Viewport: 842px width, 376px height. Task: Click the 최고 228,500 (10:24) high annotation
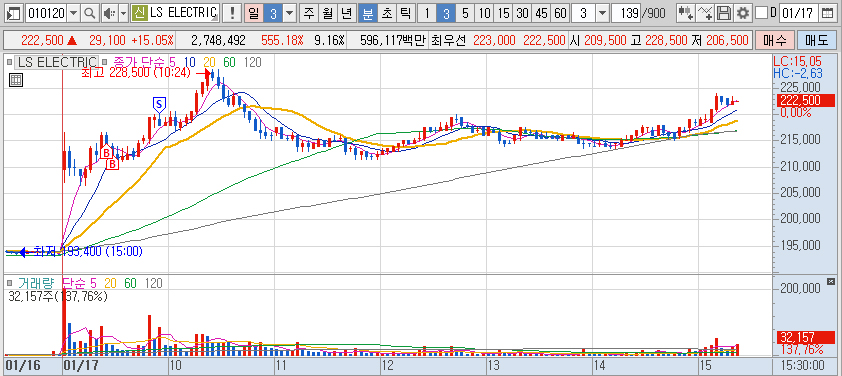136,74
